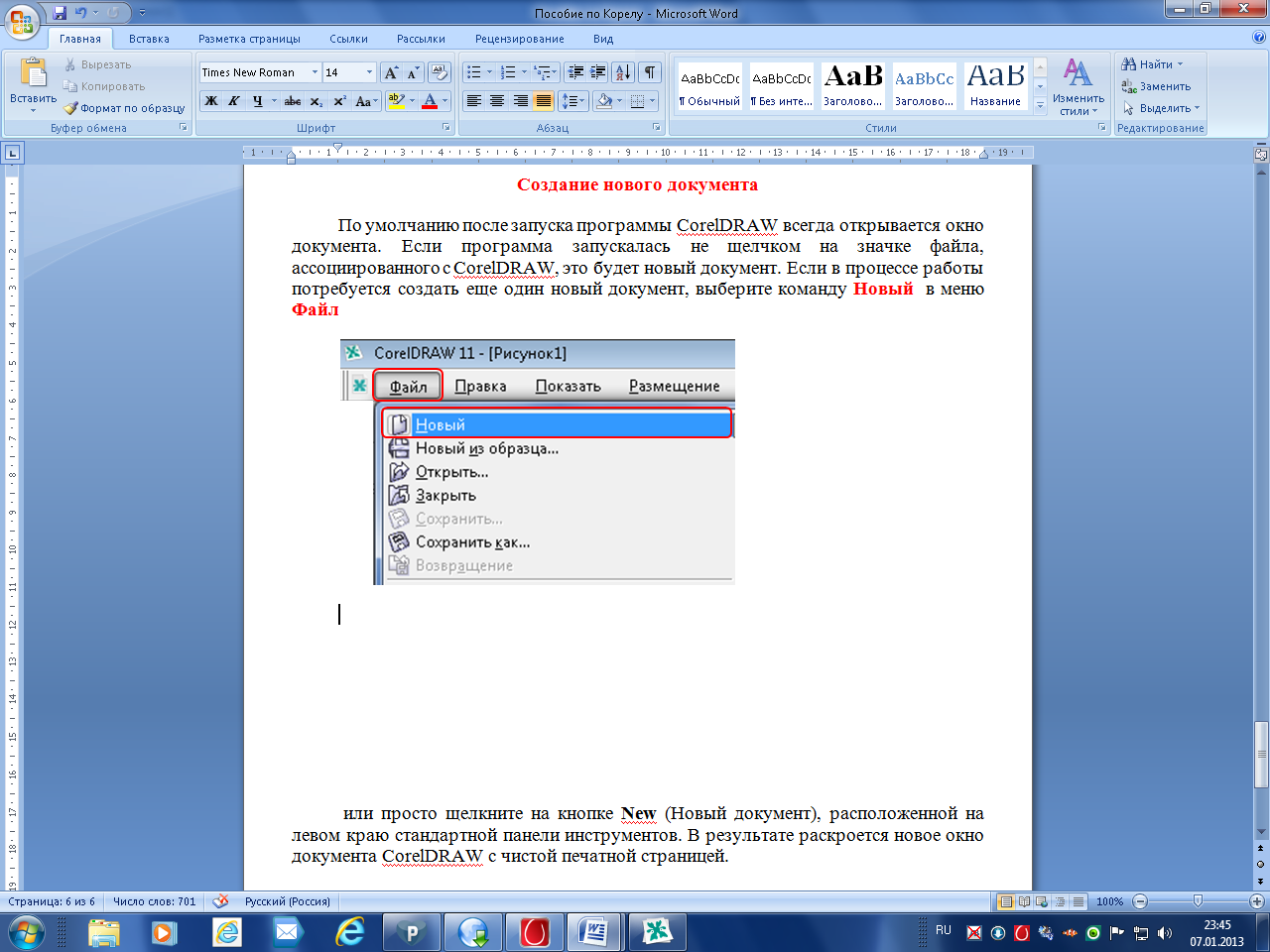1270x952 pixels.
Task: Expand the bullets list dropdown arrow
Action: [489, 72]
